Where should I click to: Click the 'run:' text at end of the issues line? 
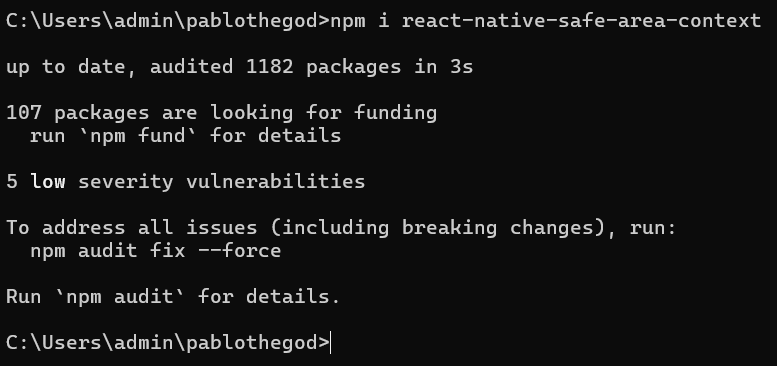653,228
